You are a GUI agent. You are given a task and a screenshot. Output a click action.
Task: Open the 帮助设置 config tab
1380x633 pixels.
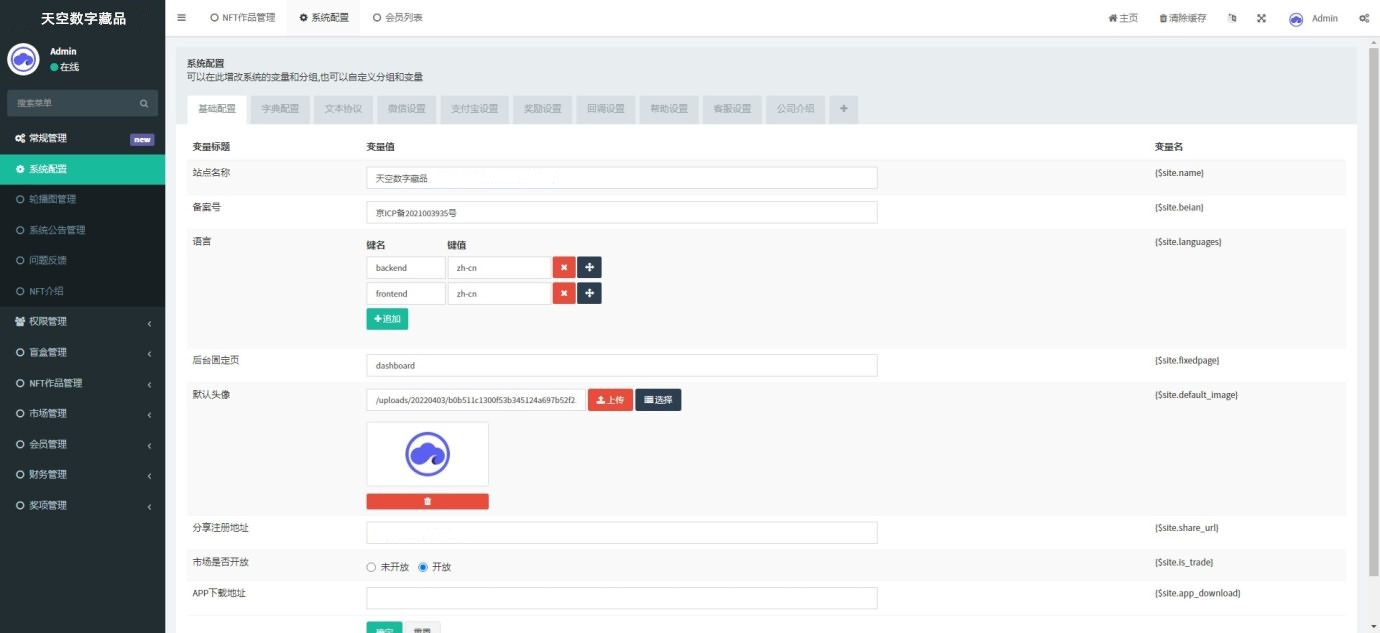point(669,109)
